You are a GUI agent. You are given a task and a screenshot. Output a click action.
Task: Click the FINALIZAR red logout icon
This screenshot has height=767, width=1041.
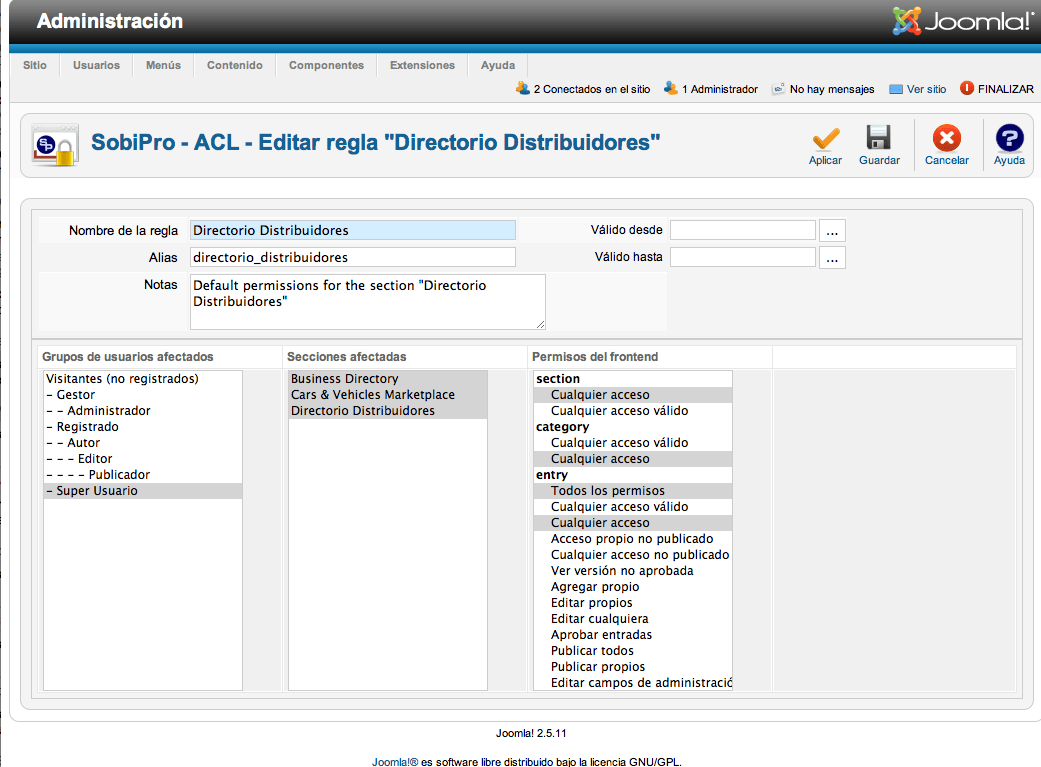(967, 88)
